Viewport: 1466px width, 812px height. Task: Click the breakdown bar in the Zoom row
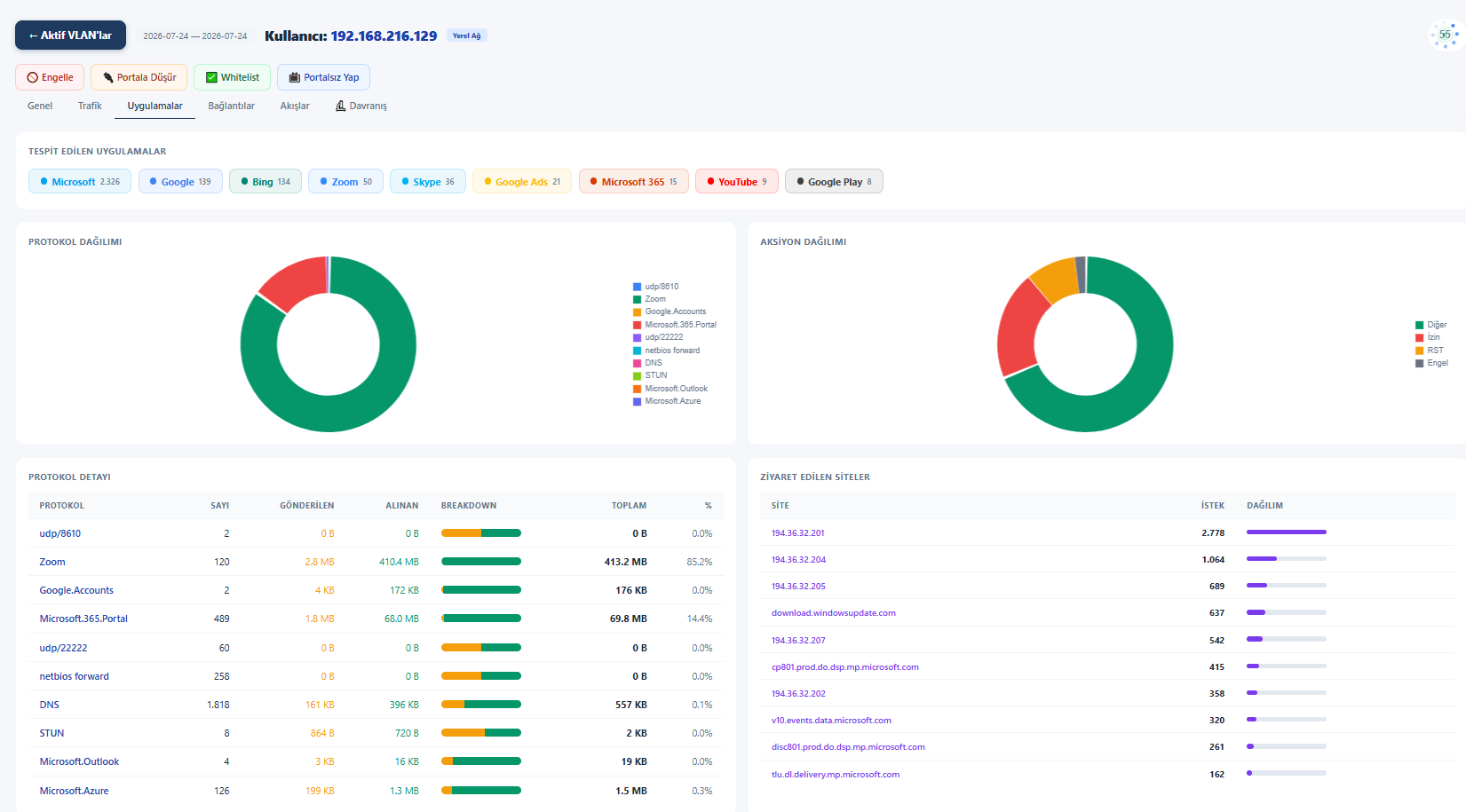click(x=481, y=562)
